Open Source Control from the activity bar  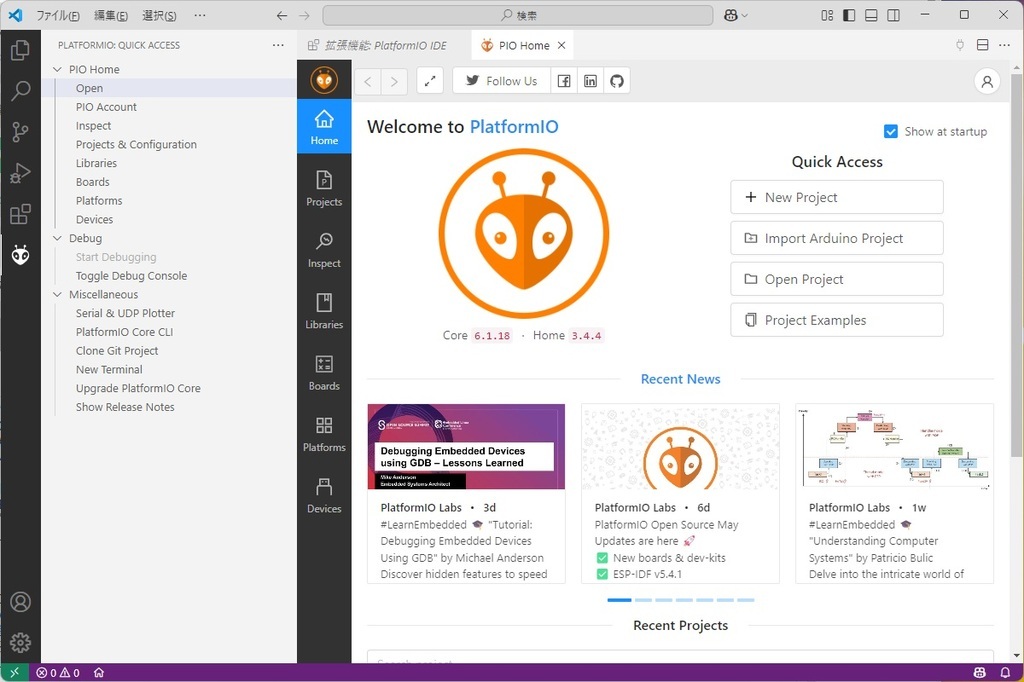point(20,131)
